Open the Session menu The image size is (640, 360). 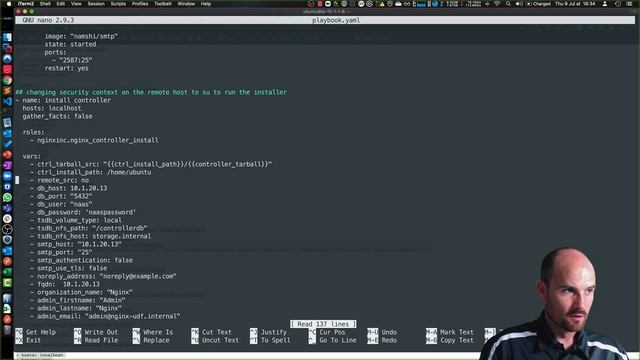click(96, 4)
